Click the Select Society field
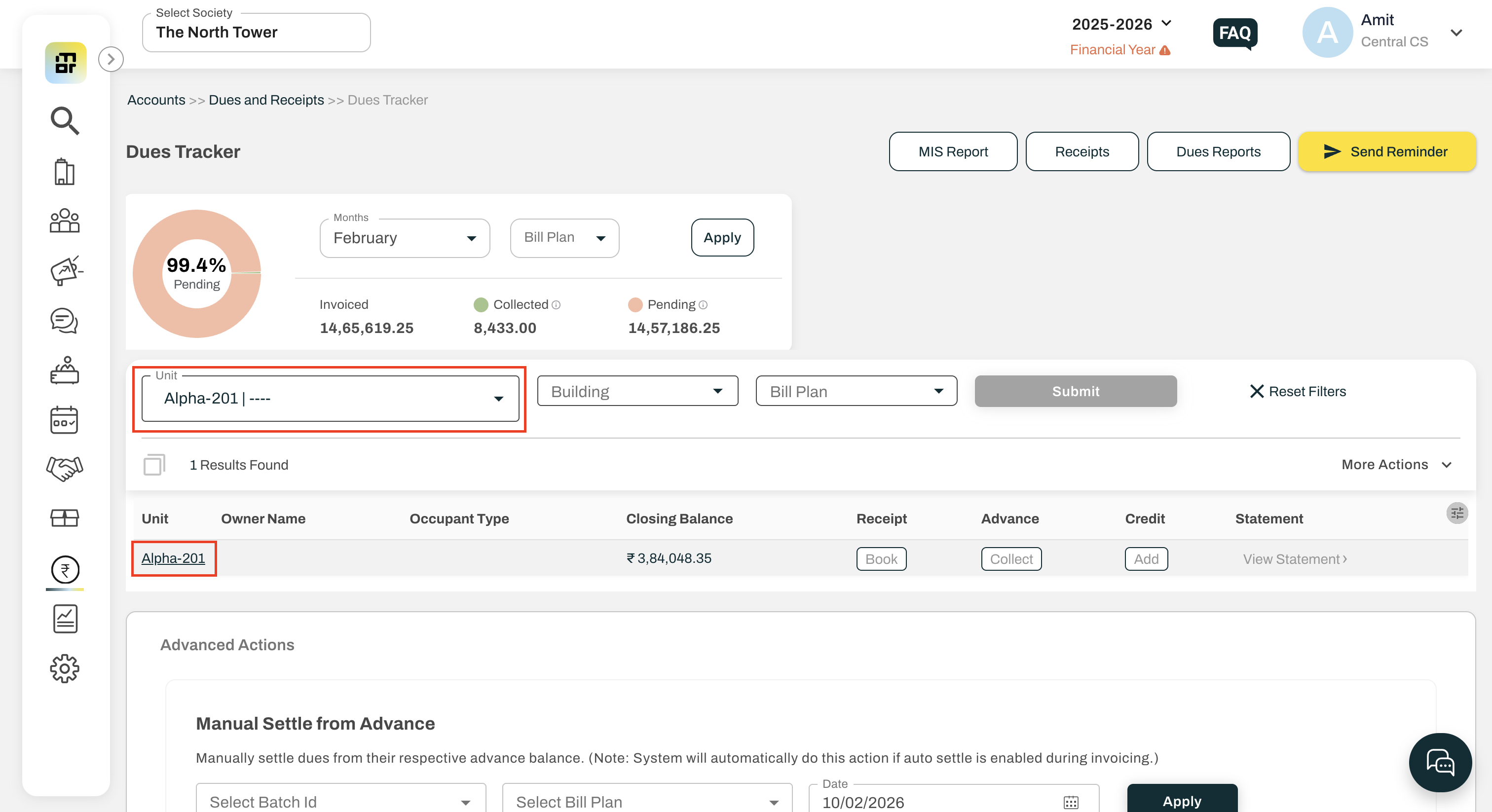Image resolution: width=1492 pixels, height=812 pixels. (257, 33)
